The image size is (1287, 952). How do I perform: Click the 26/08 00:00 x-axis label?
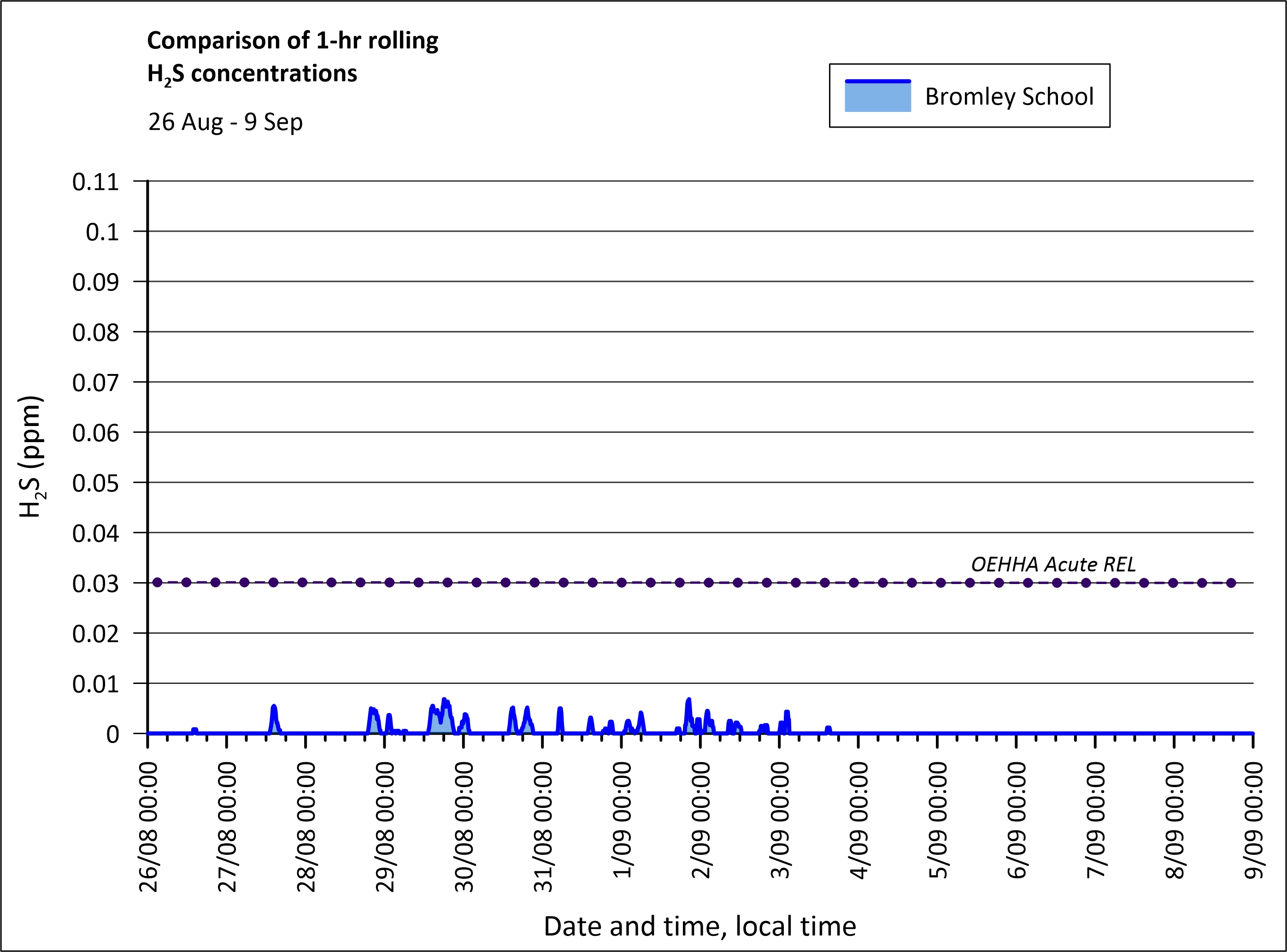point(149,827)
